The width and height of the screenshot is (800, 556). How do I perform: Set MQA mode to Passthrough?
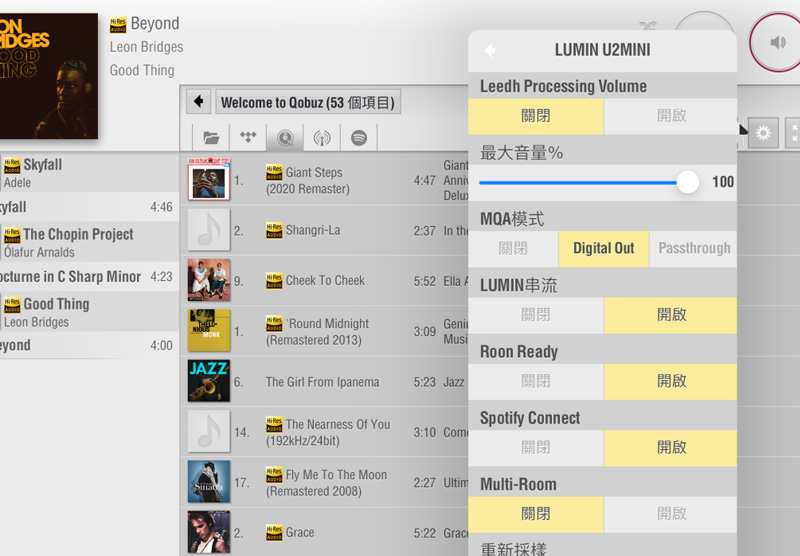[x=693, y=248]
